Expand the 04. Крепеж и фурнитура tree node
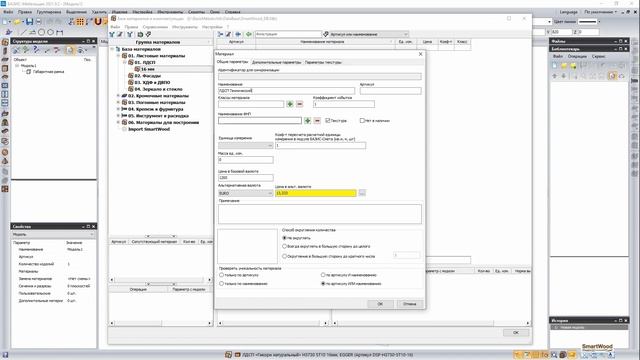 pos(118,109)
